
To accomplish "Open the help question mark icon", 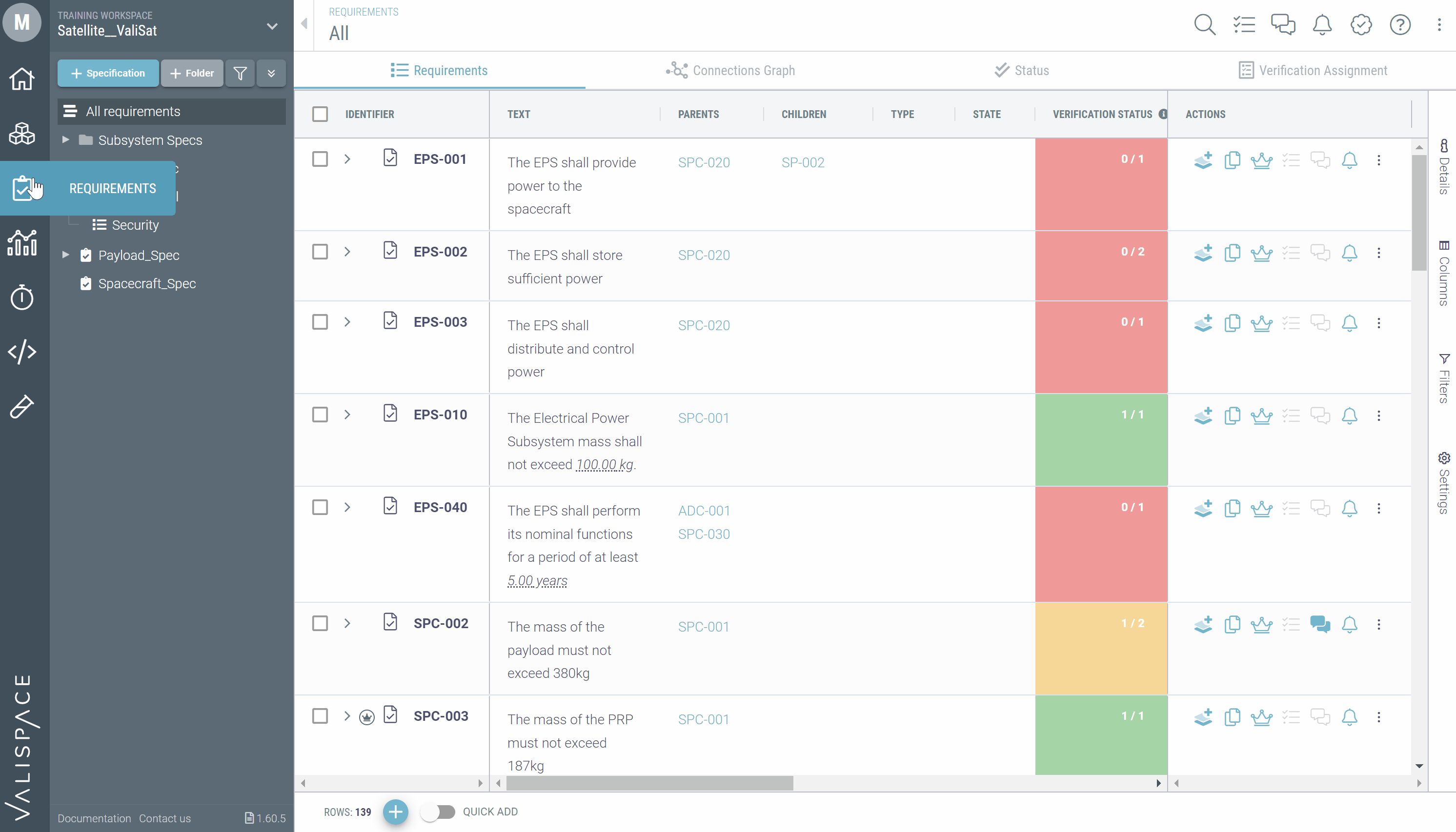I will (1400, 24).
